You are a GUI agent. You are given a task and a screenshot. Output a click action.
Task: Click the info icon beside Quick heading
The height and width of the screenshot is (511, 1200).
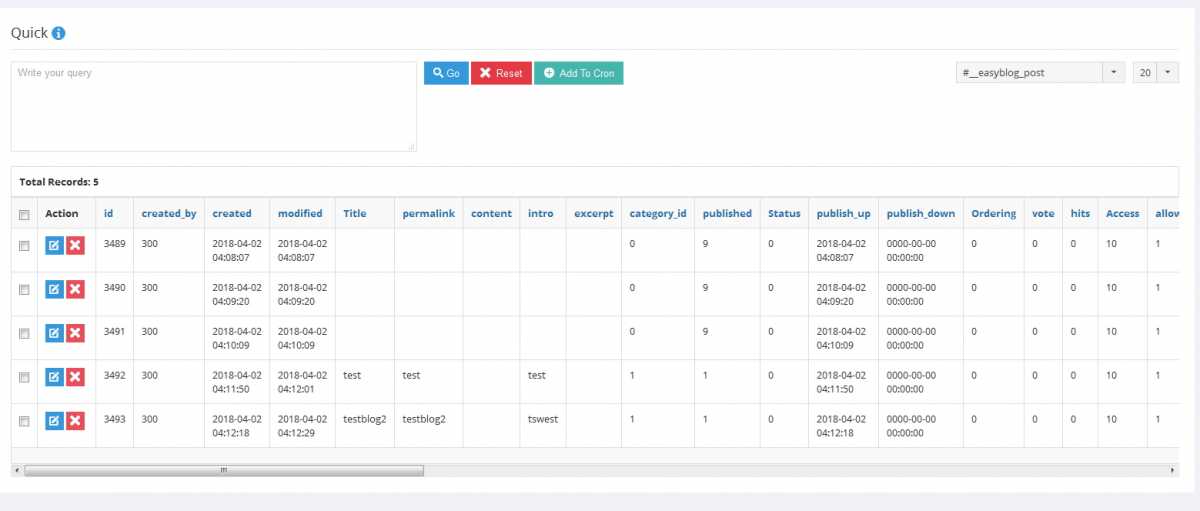click(x=59, y=33)
